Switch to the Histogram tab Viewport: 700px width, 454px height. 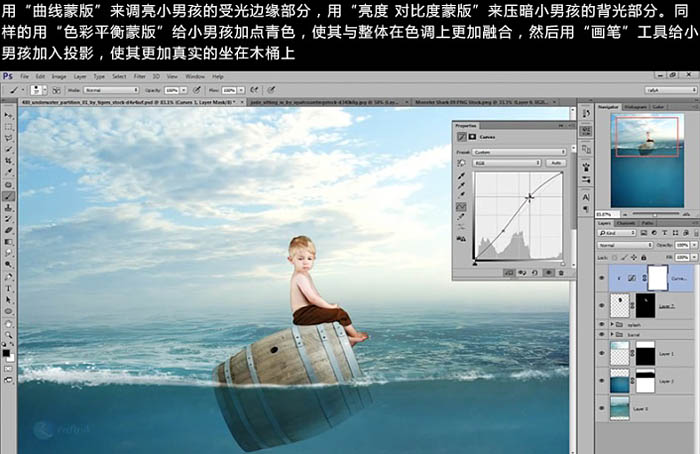pos(635,107)
